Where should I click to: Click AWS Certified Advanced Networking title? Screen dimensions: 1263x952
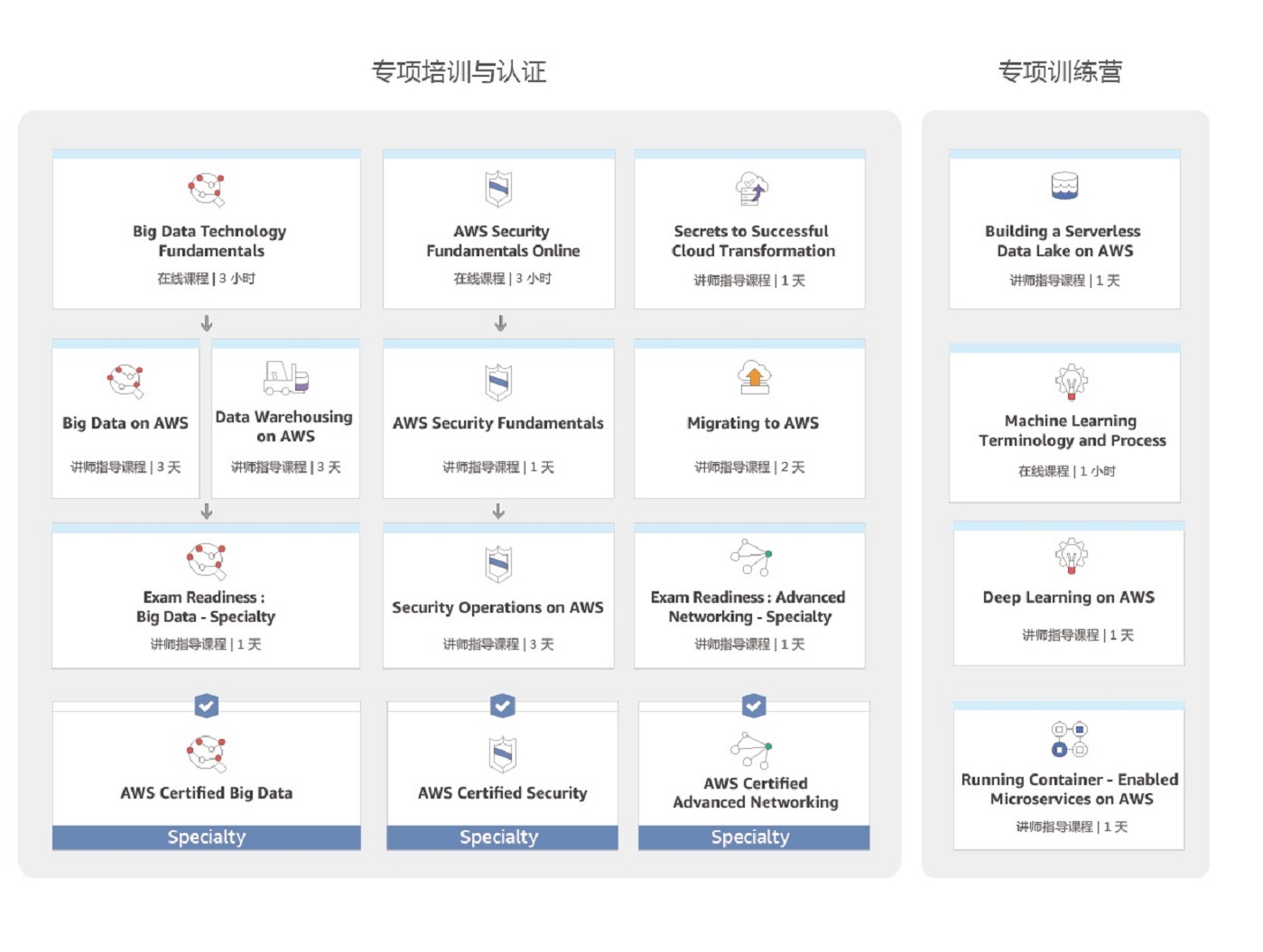coord(756,792)
